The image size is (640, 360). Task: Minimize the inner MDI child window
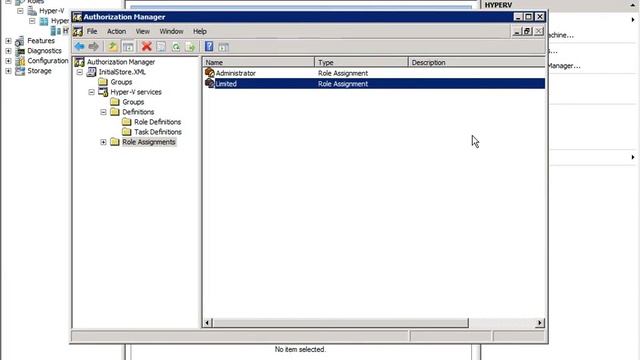pos(517,31)
